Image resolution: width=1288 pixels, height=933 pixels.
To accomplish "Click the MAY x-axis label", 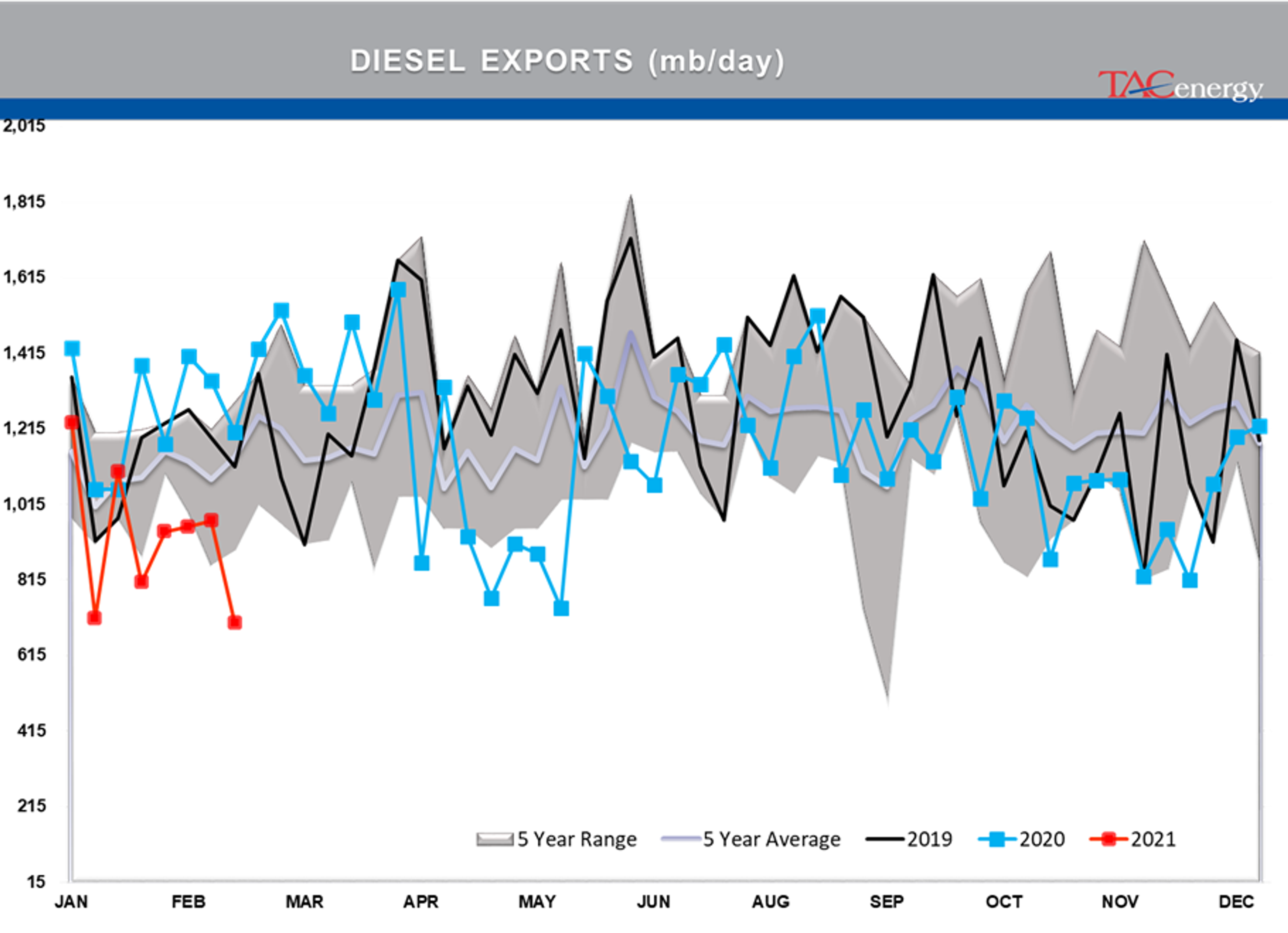I will 537,902.
